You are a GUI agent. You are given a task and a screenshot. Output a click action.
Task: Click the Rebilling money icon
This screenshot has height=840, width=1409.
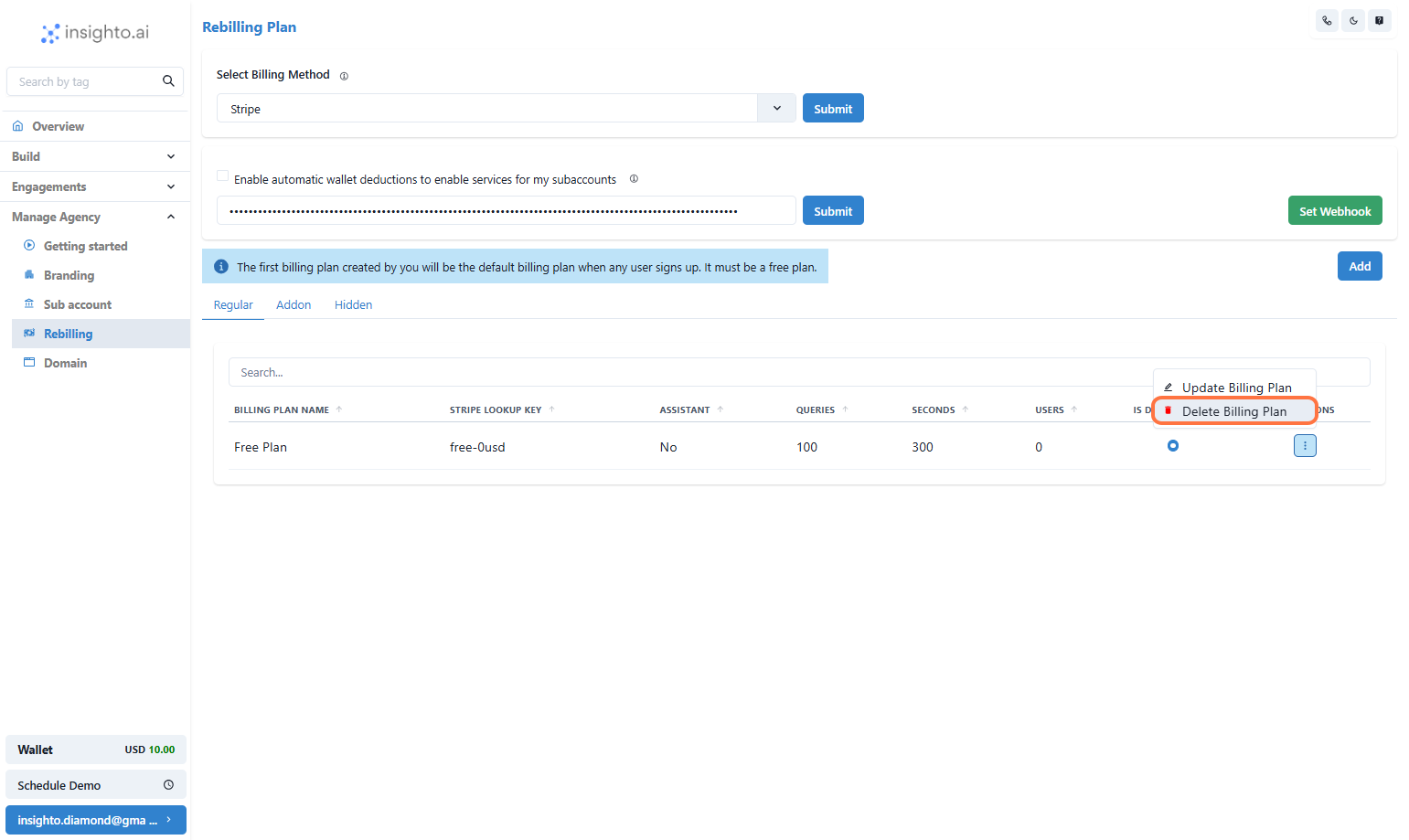pos(29,333)
